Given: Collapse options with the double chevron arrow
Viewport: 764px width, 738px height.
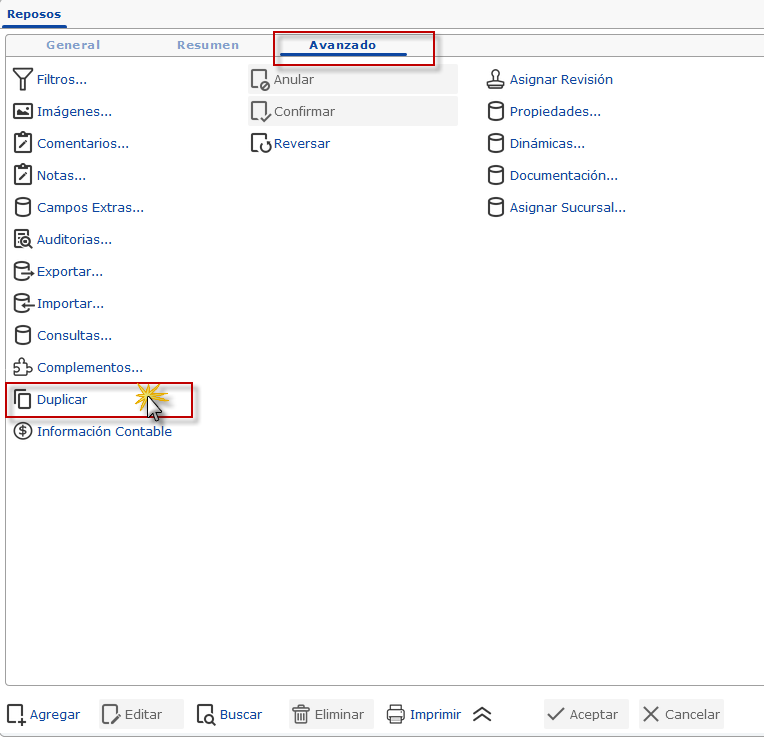Looking at the screenshot, I should [482, 715].
